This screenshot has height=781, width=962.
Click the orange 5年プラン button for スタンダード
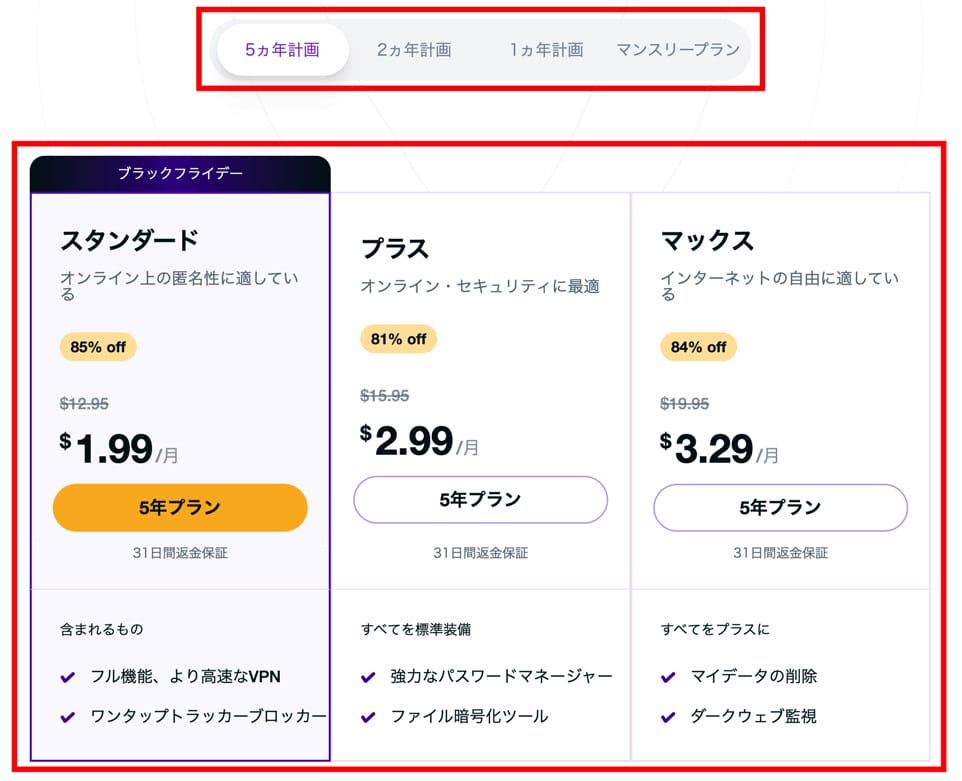point(180,507)
